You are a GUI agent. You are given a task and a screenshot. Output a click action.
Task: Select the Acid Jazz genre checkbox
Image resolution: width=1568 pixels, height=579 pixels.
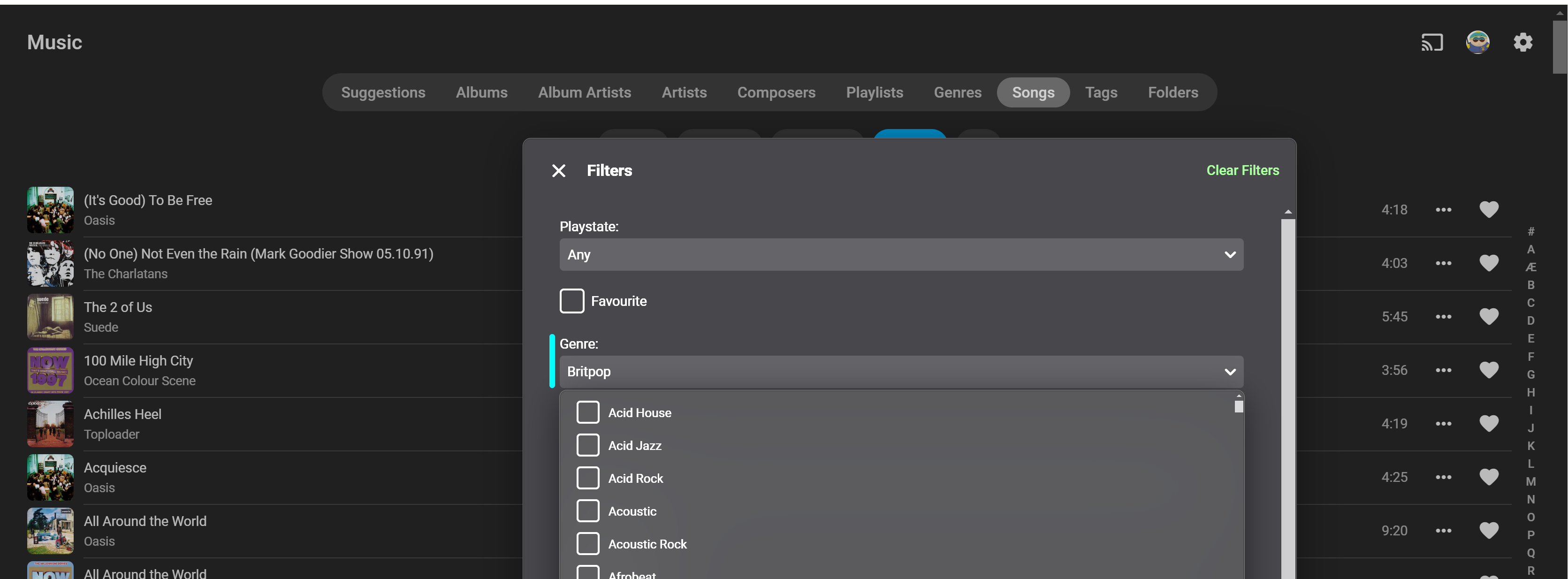[x=587, y=446]
